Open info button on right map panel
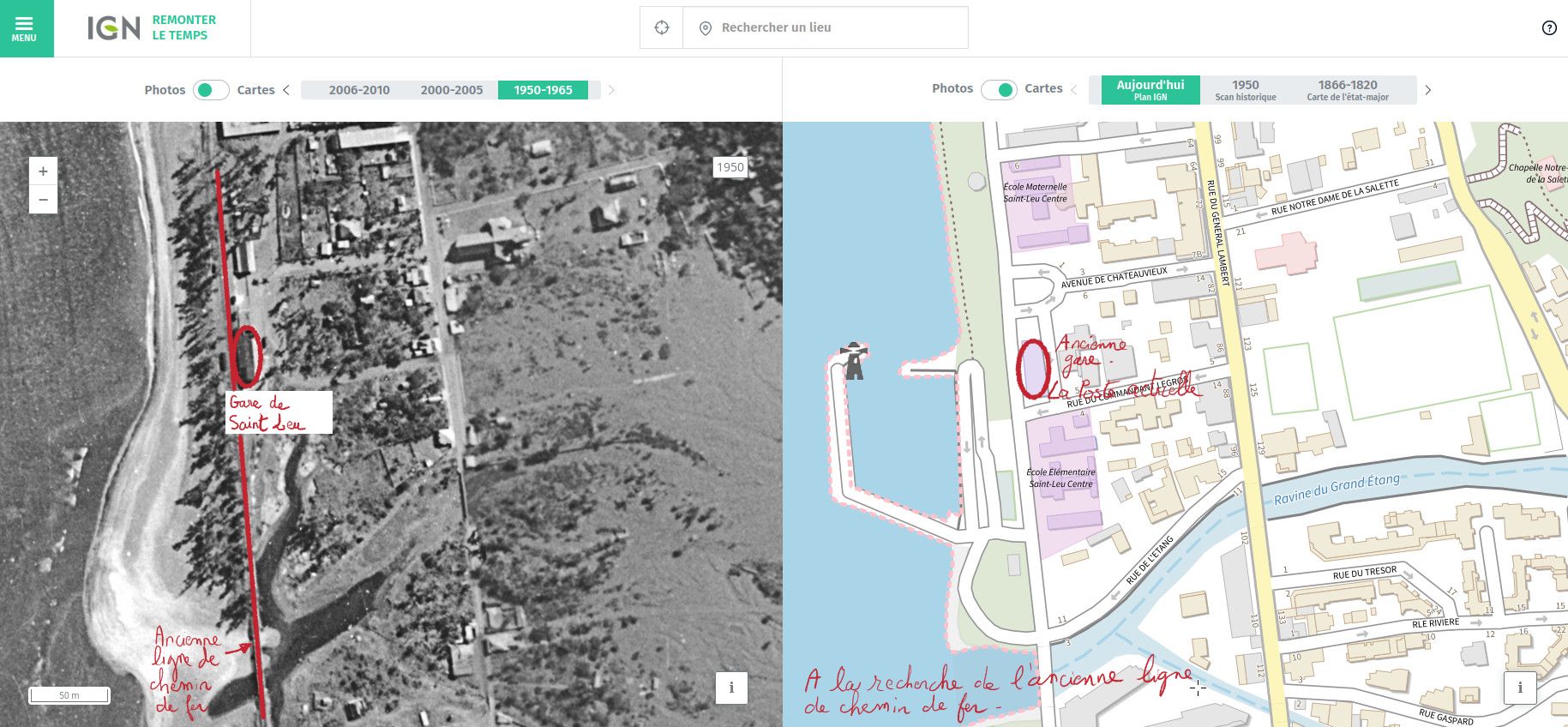Screen dimensions: 1568x727 [1519, 688]
